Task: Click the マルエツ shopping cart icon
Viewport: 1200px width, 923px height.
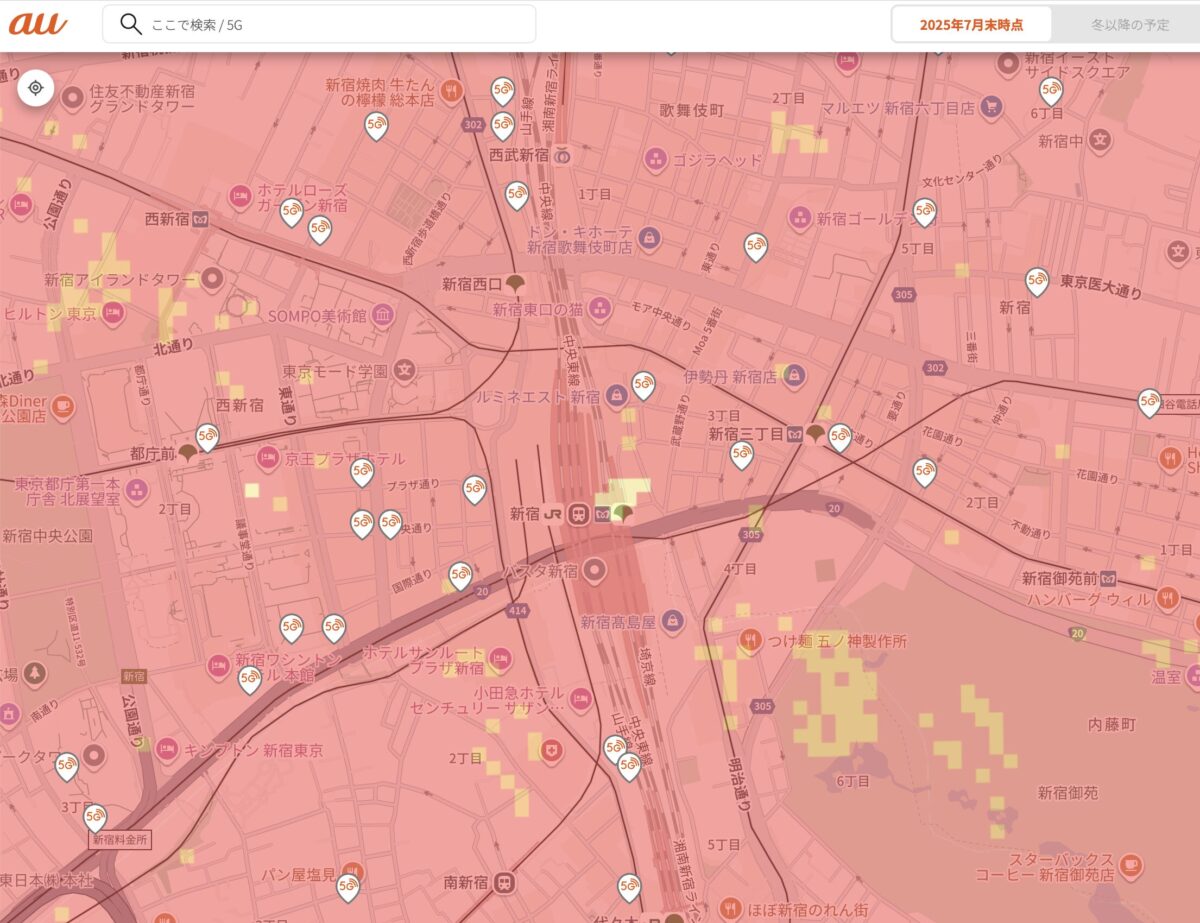Action: pyautogui.click(x=991, y=105)
